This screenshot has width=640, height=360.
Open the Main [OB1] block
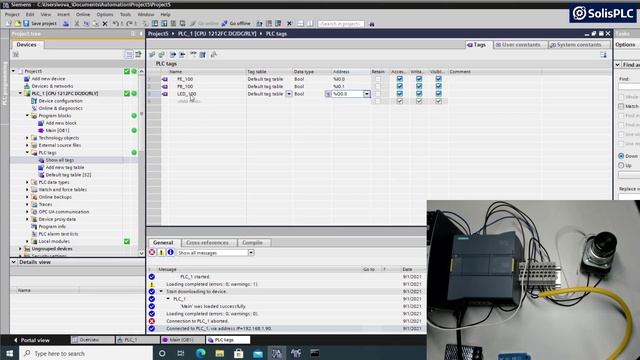pyautogui.click(x=57, y=130)
